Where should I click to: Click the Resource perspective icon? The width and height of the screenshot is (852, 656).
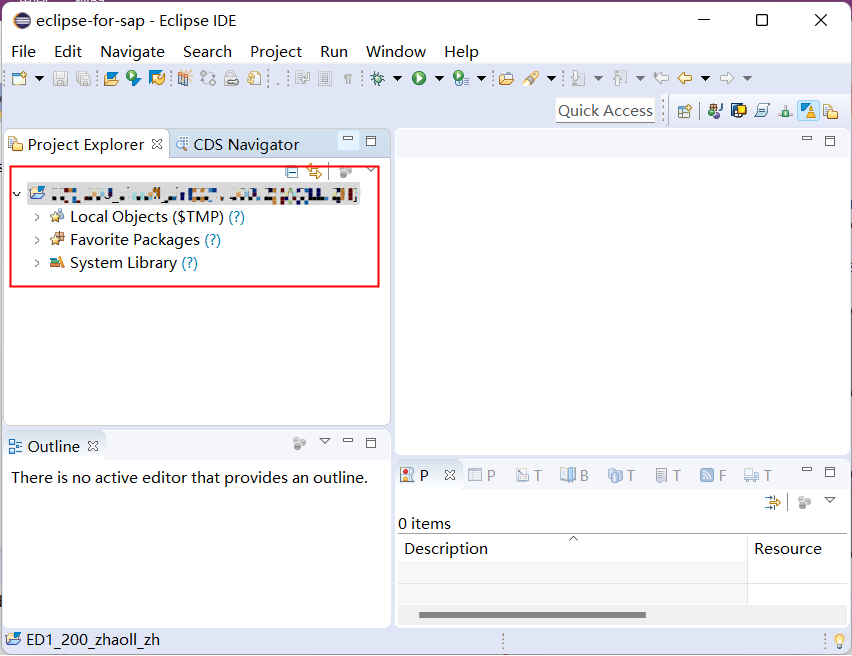tap(831, 111)
